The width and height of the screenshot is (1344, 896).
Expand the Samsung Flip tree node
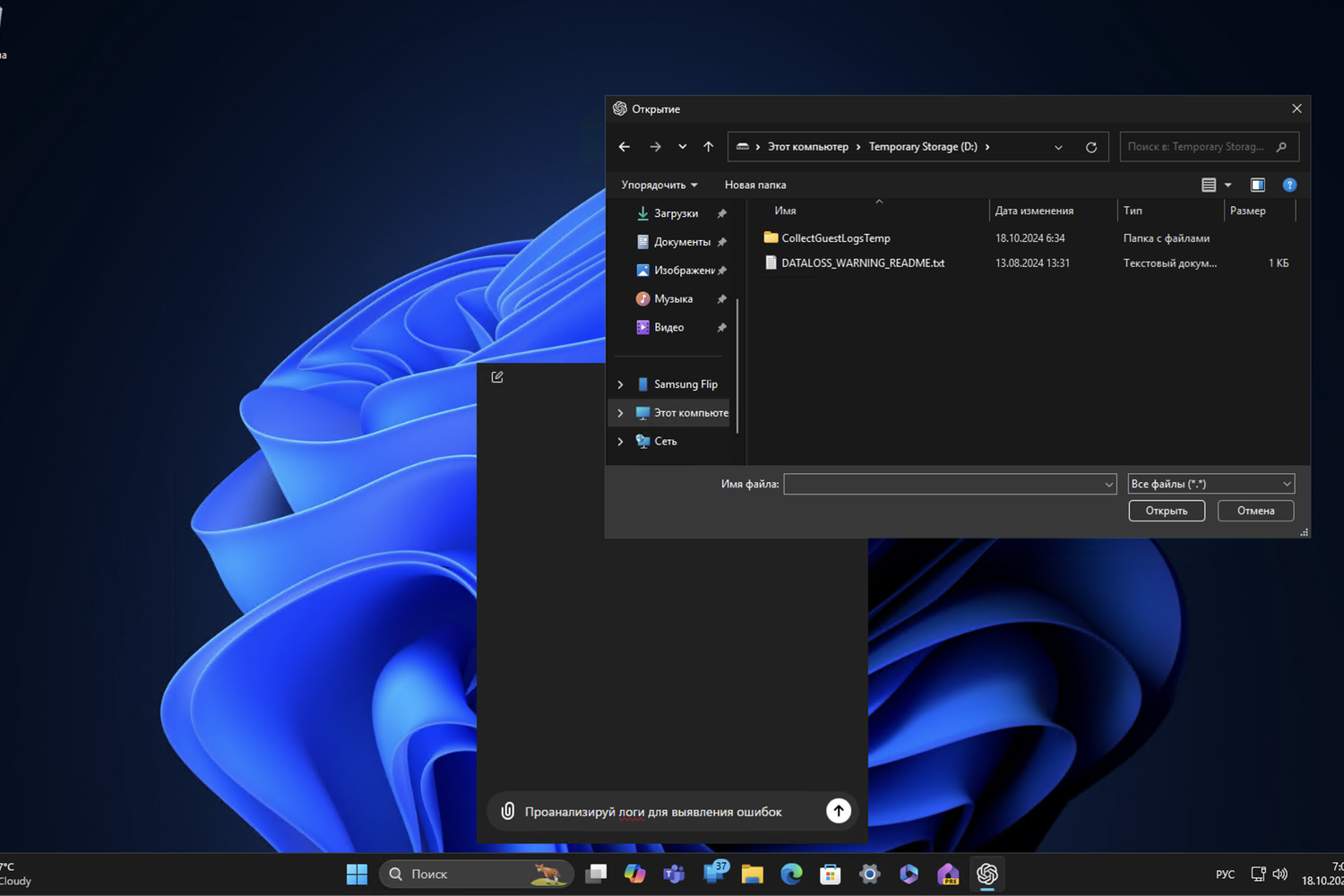click(x=620, y=384)
